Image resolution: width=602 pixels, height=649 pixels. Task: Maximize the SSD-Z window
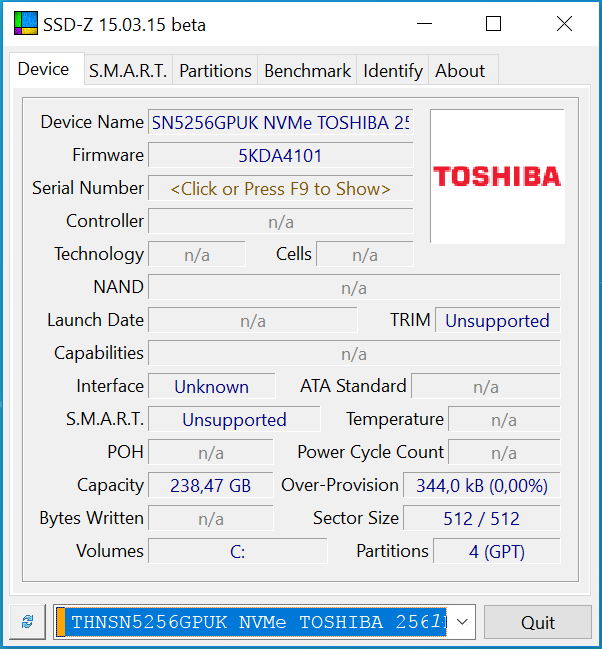pos(493,24)
